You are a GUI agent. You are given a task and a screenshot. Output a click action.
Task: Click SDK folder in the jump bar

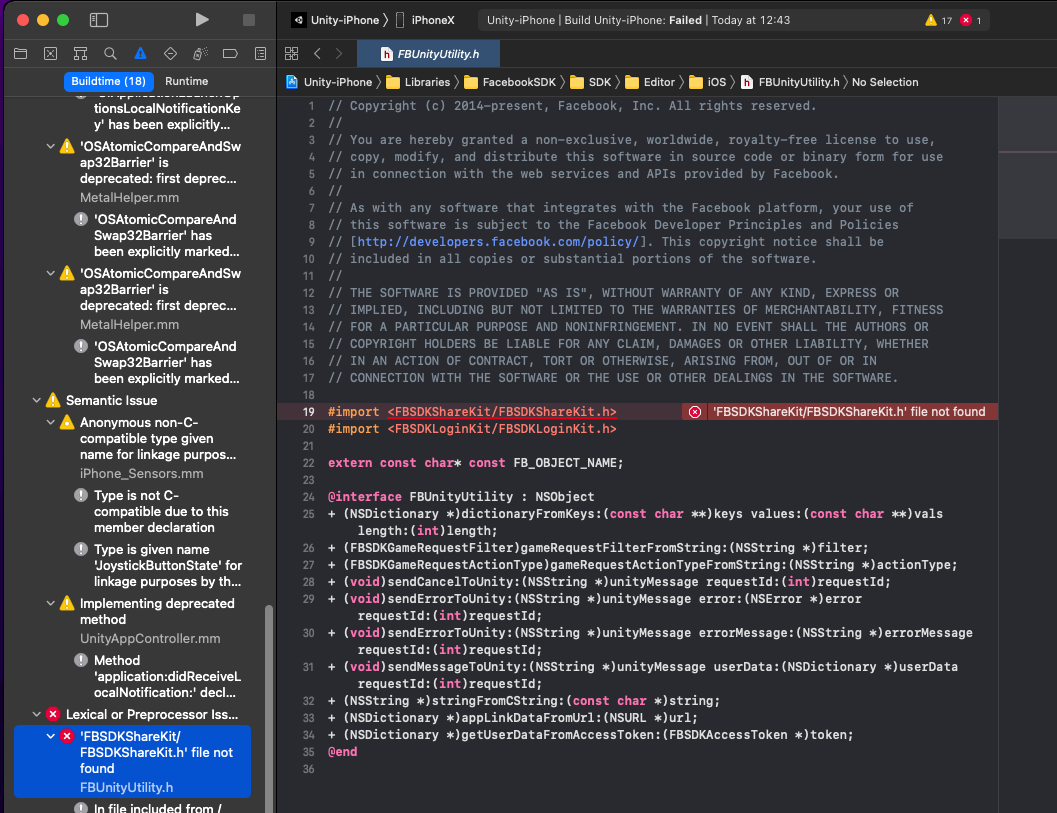click(x=591, y=82)
